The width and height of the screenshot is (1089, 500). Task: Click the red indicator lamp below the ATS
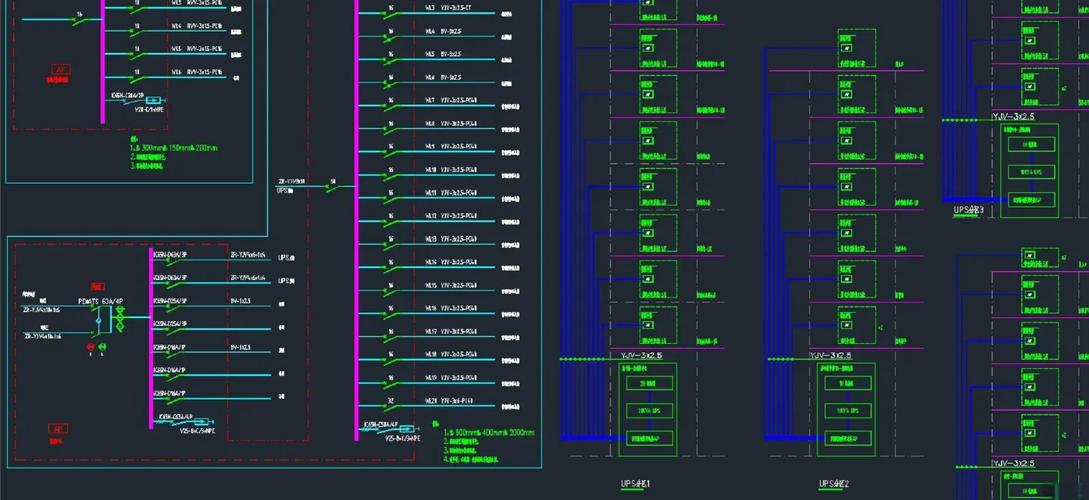coord(91,346)
